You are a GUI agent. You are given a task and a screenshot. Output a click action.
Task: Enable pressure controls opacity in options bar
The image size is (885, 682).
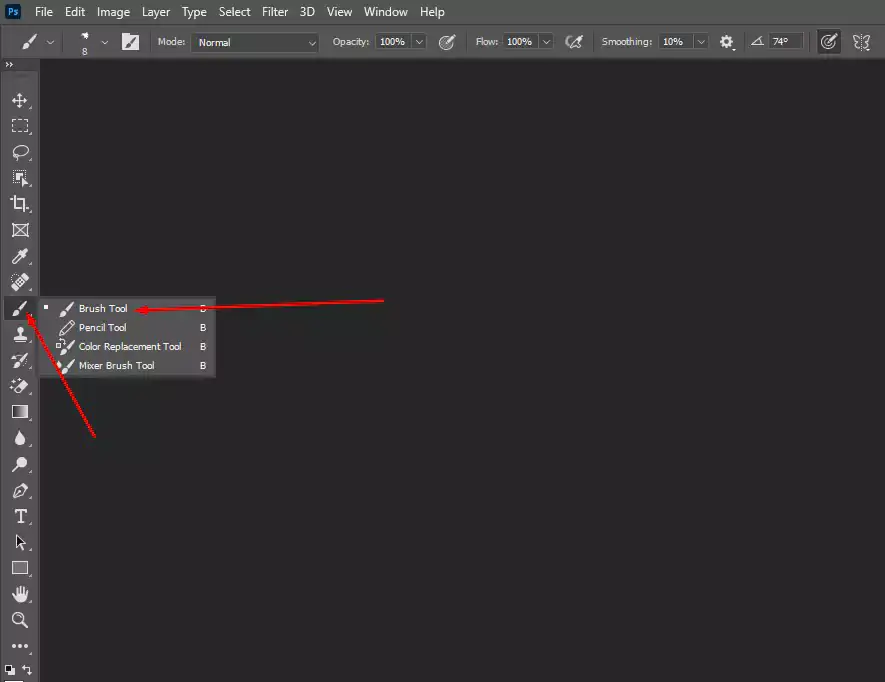pyautogui.click(x=447, y=41)
